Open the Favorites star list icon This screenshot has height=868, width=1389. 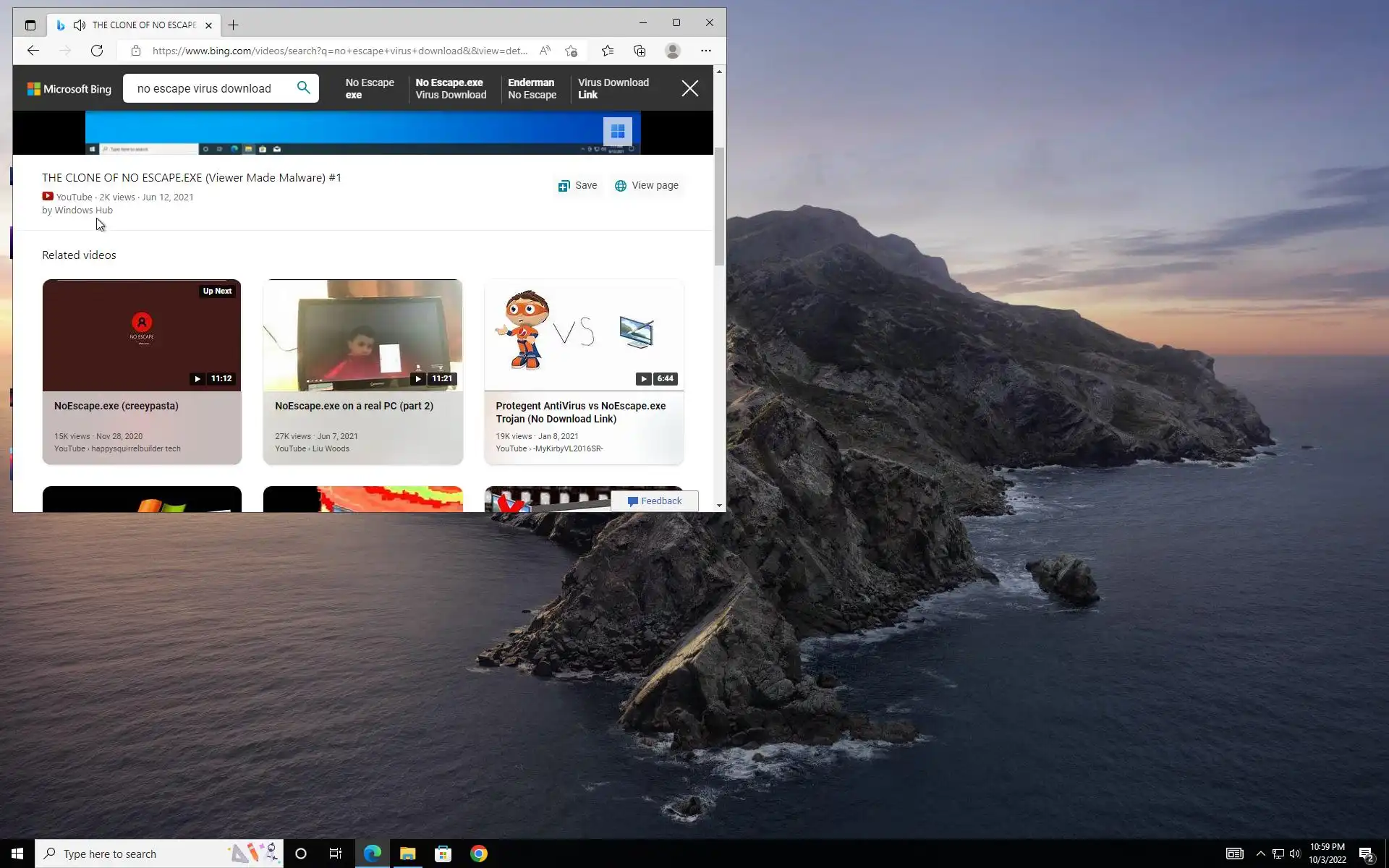click(x=608, y=51)
